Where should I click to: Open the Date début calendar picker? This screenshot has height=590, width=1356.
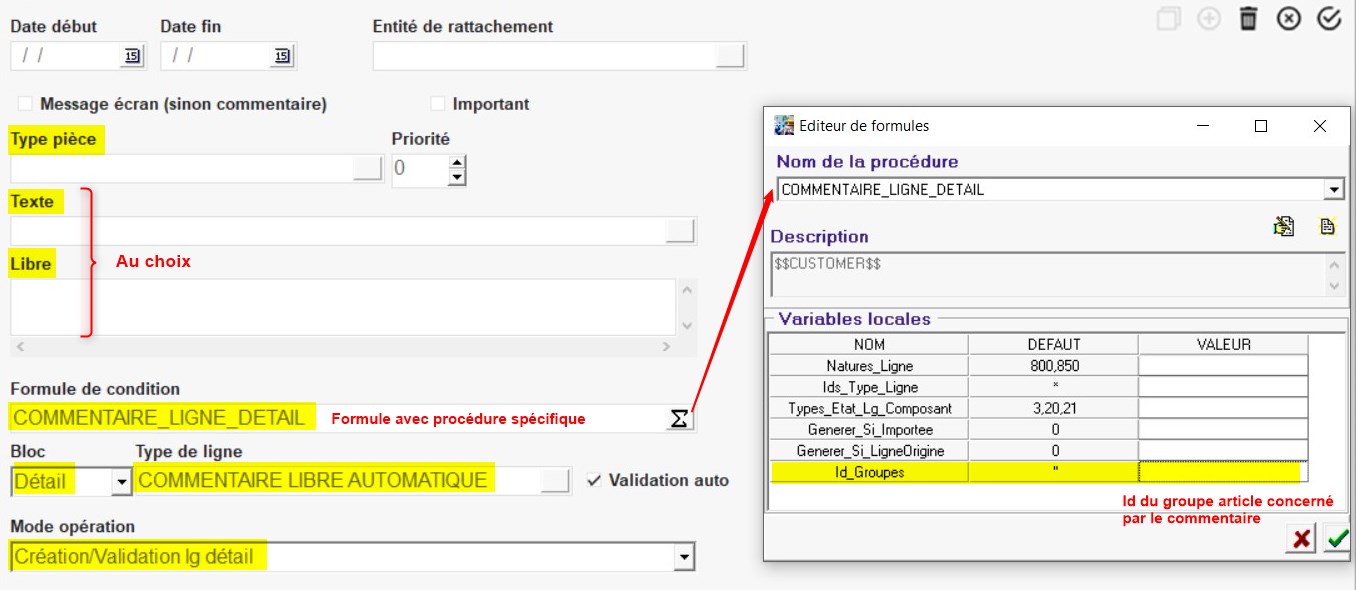132,56
